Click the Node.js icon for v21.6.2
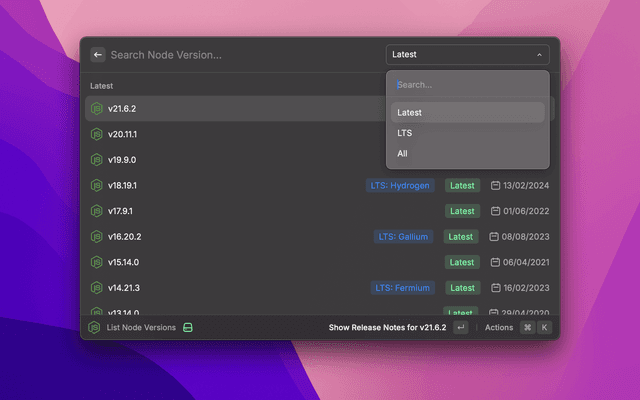The height and width of the screenshot is (400, 640). click(x=97, y=108)
